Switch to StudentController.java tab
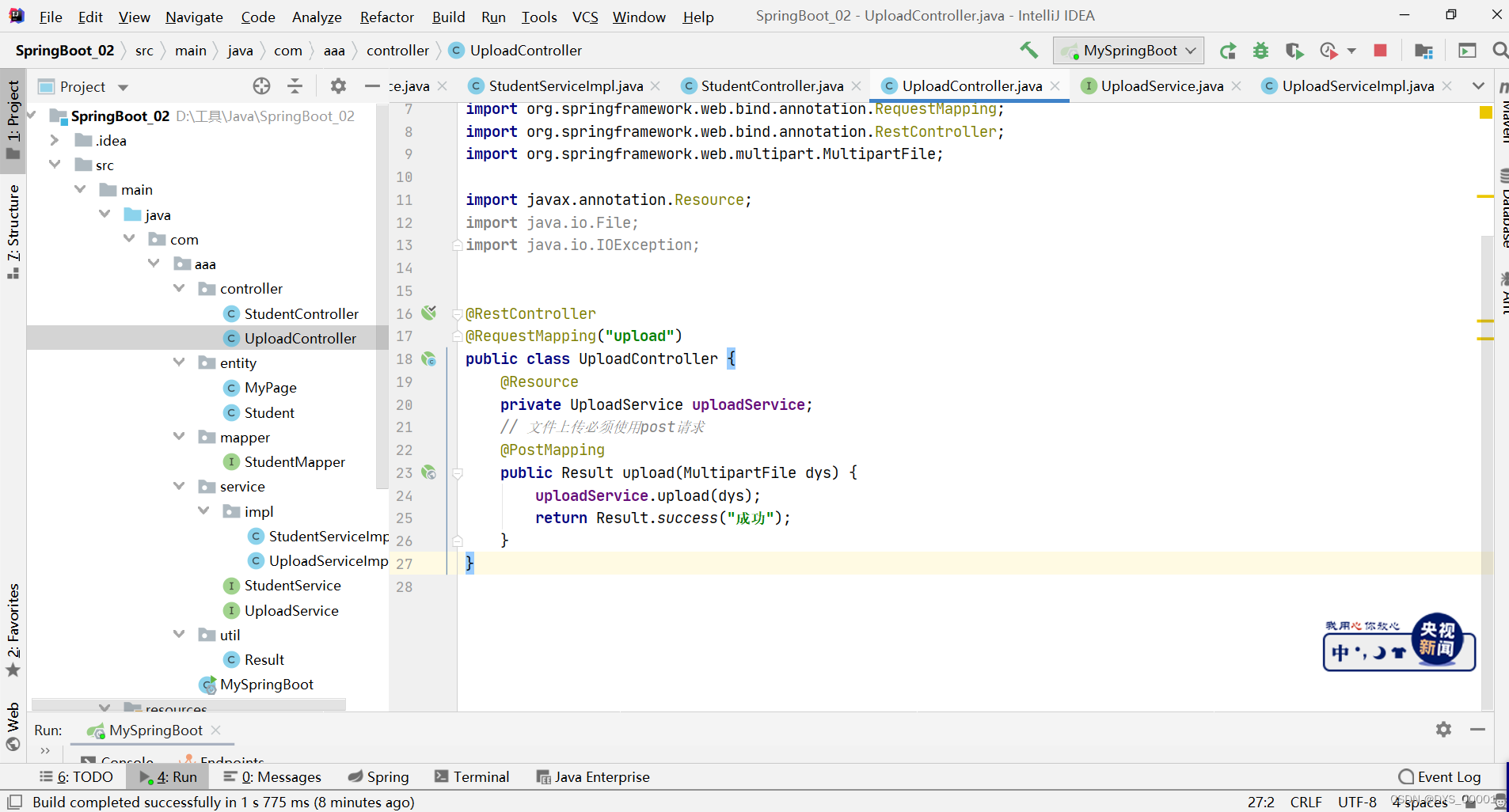The image size is (1509, 812). pyautogui.click(x=772, y=85)
